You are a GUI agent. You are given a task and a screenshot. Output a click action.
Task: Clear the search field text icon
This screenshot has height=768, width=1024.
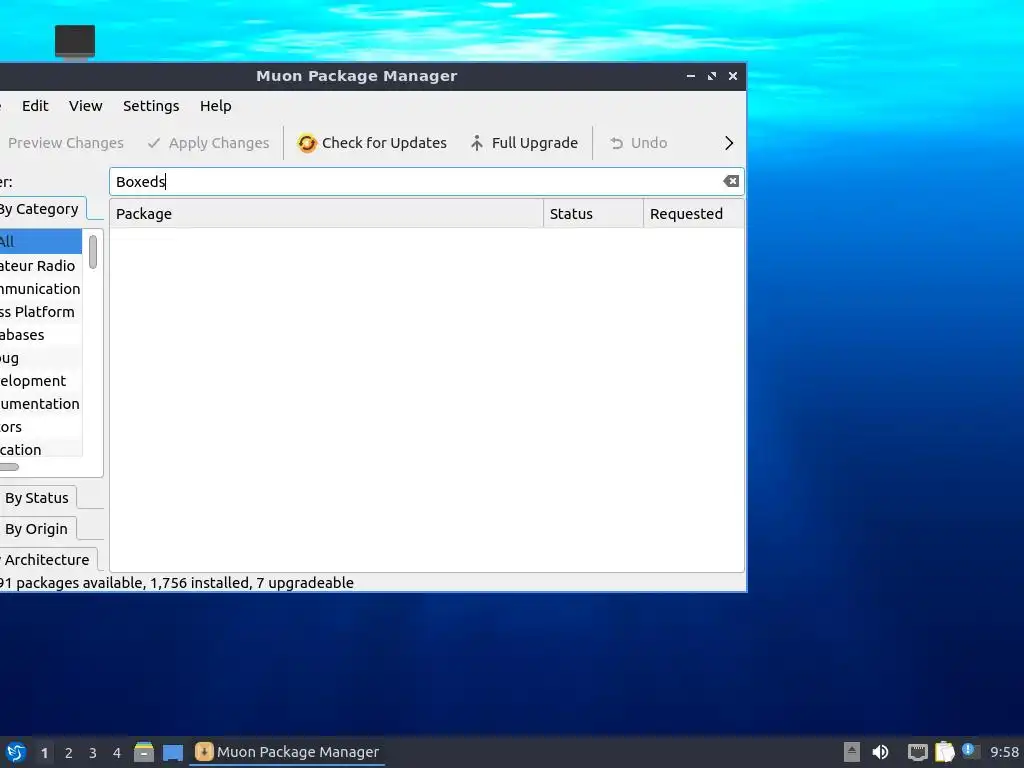[x=731, y=182]
